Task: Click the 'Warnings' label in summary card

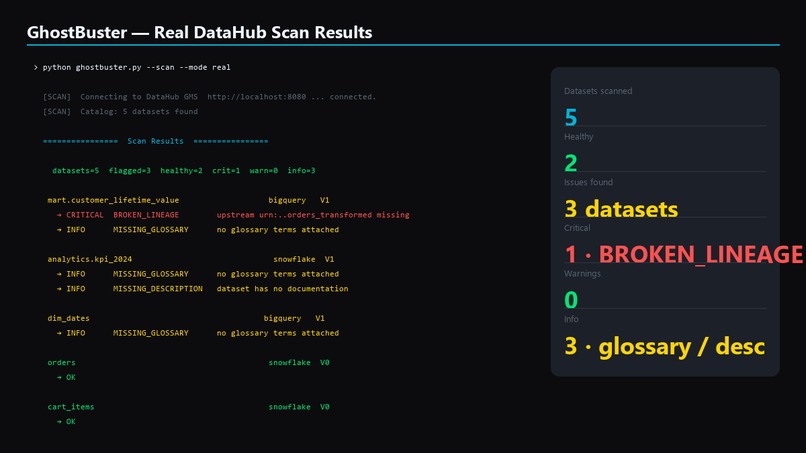Action: click(x=582, y=274)
